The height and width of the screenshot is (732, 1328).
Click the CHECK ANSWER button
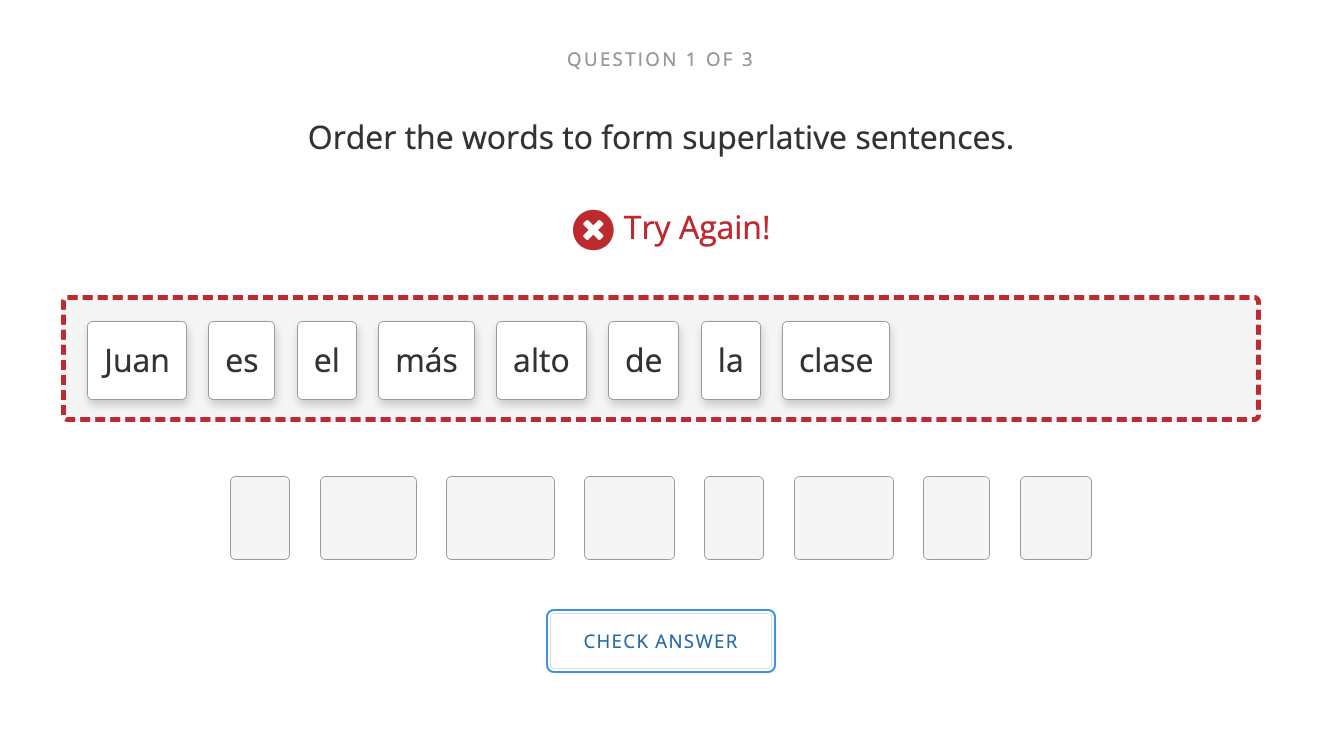click(x=660, y=641)
